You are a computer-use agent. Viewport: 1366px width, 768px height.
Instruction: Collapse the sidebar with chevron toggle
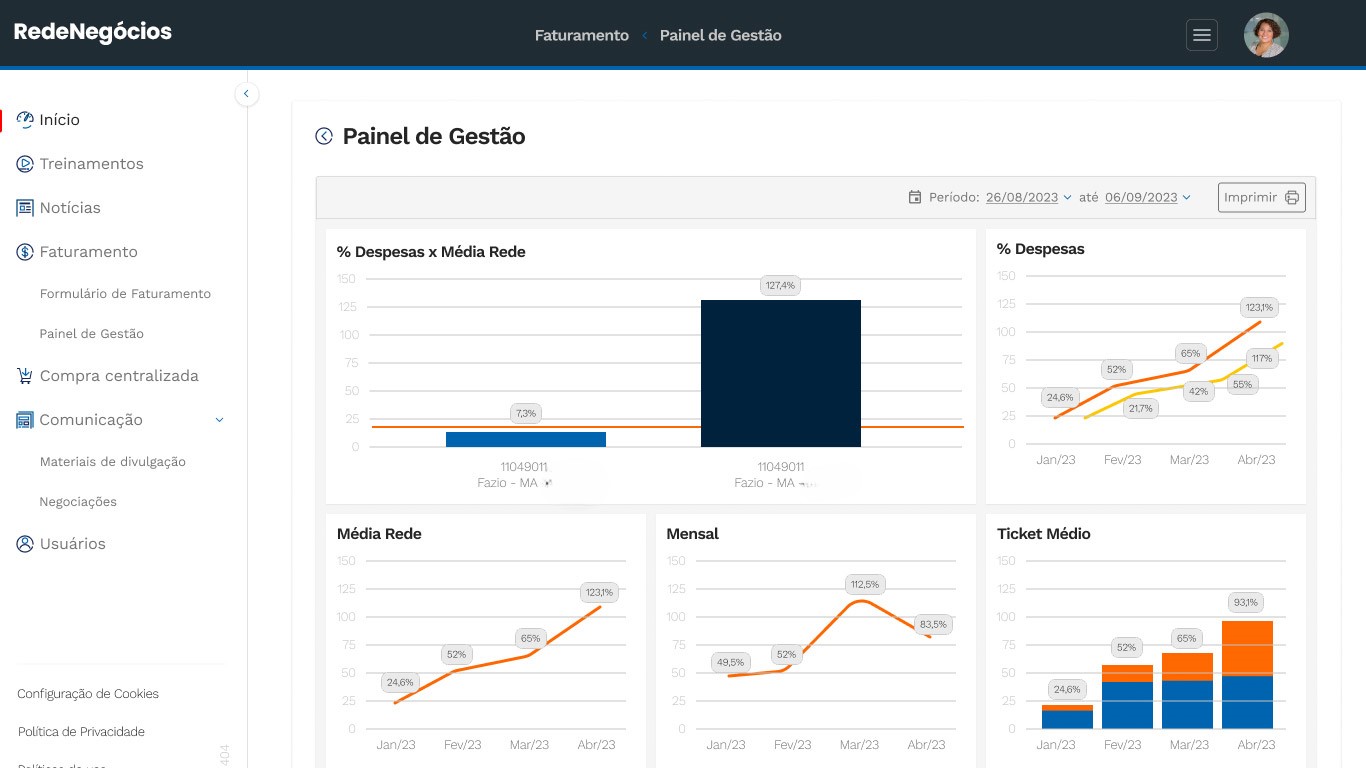tap(246, 94)
